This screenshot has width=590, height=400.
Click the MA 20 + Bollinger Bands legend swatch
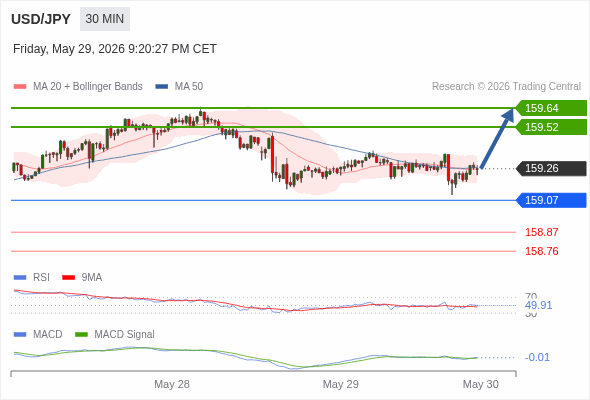pos(20,87)
